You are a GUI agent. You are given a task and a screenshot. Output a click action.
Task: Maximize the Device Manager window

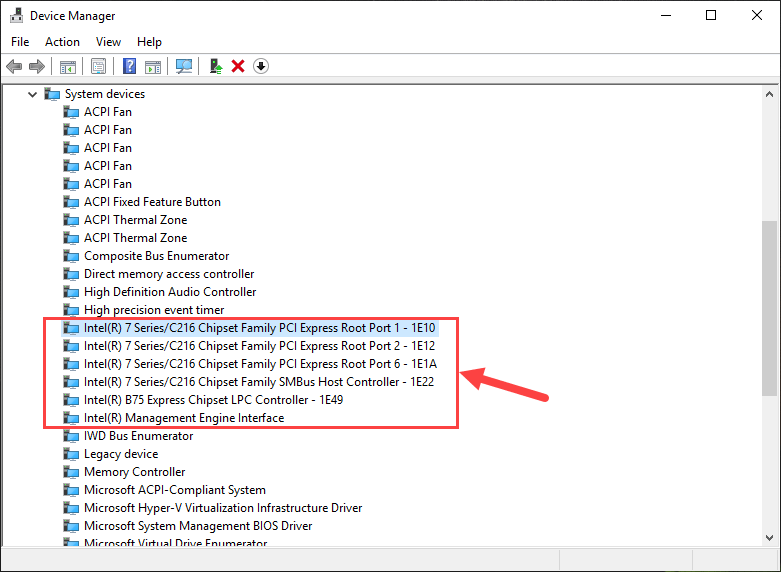pyautogui.click(x=711, y=15)
